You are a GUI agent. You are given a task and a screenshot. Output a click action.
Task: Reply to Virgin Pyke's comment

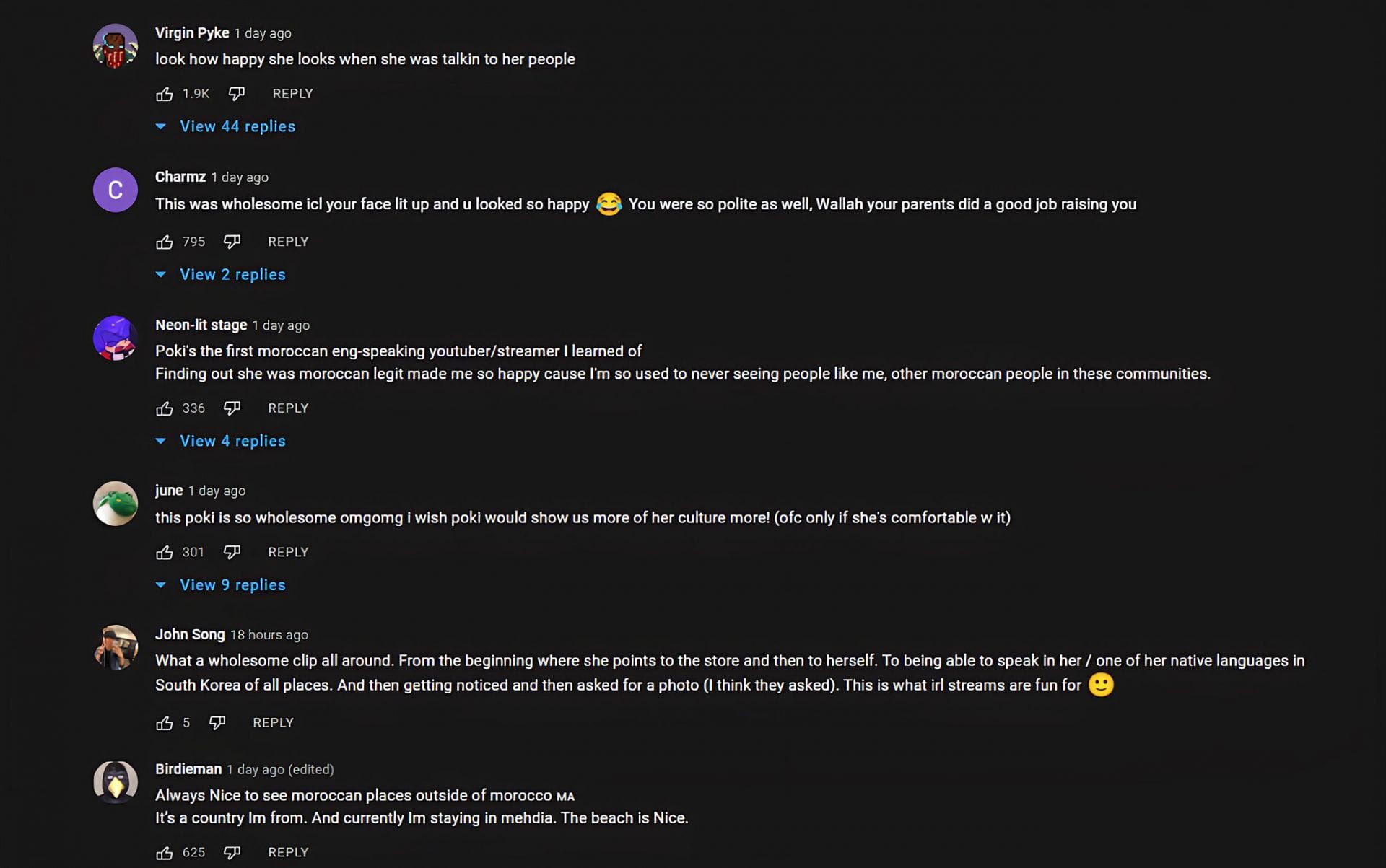(292, 94)
